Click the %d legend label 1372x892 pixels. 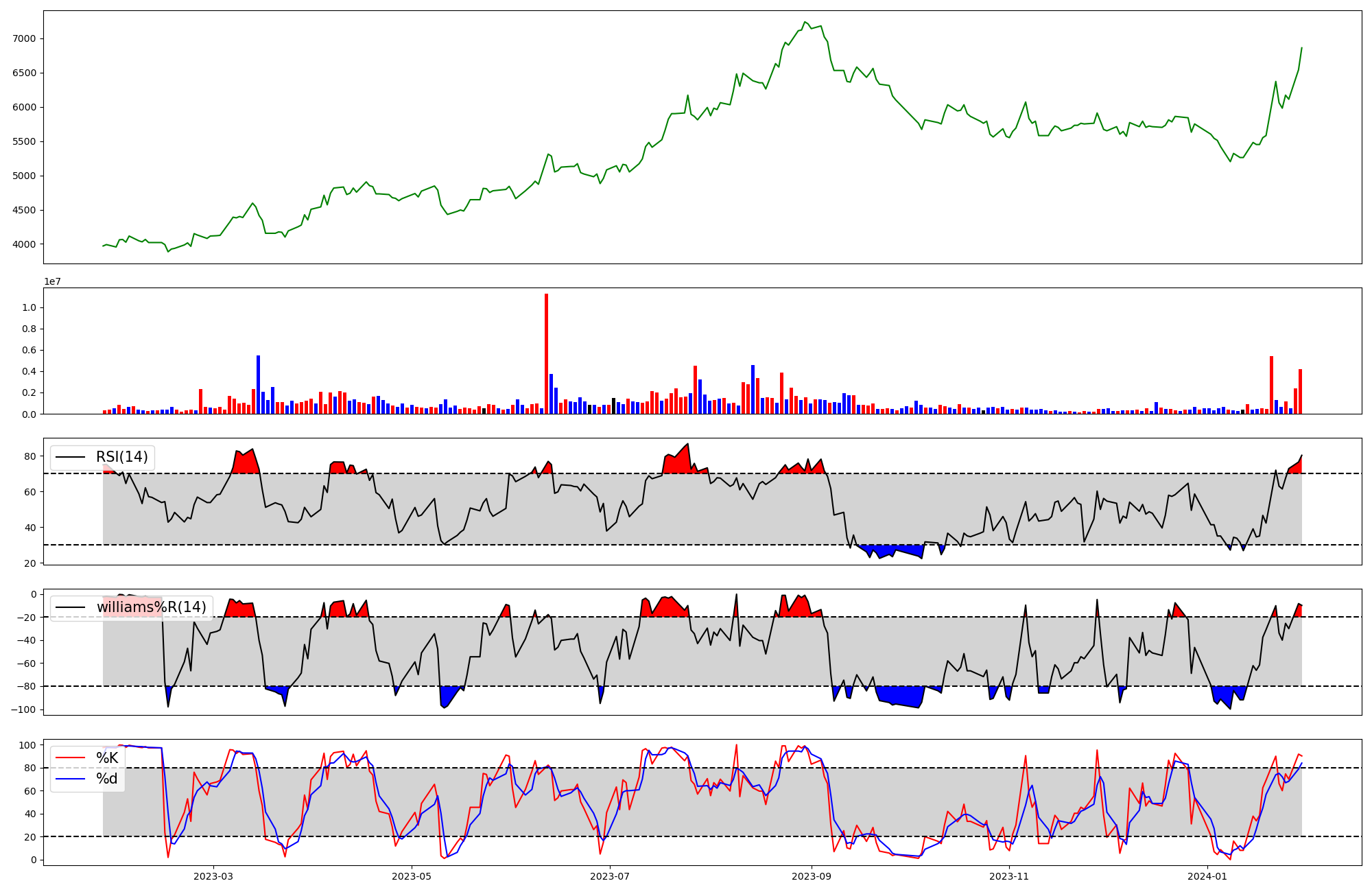coord(107,779)
